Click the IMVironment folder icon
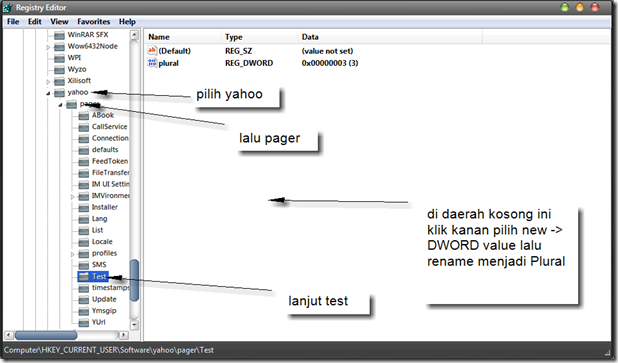This screenshot has height=363, width=618. coord(84,196)
